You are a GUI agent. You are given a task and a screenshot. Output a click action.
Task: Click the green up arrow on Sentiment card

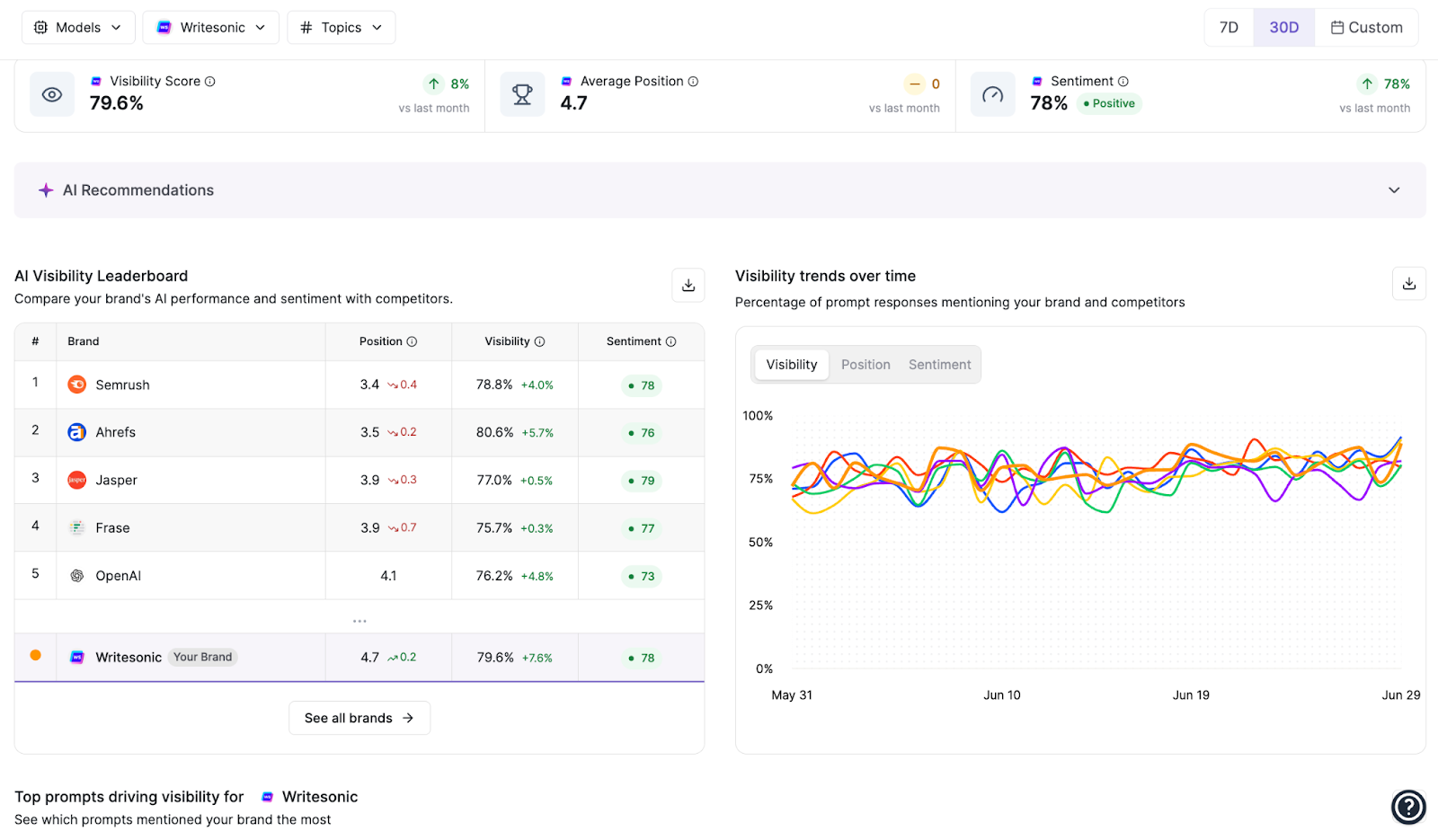coord(1367,84)
